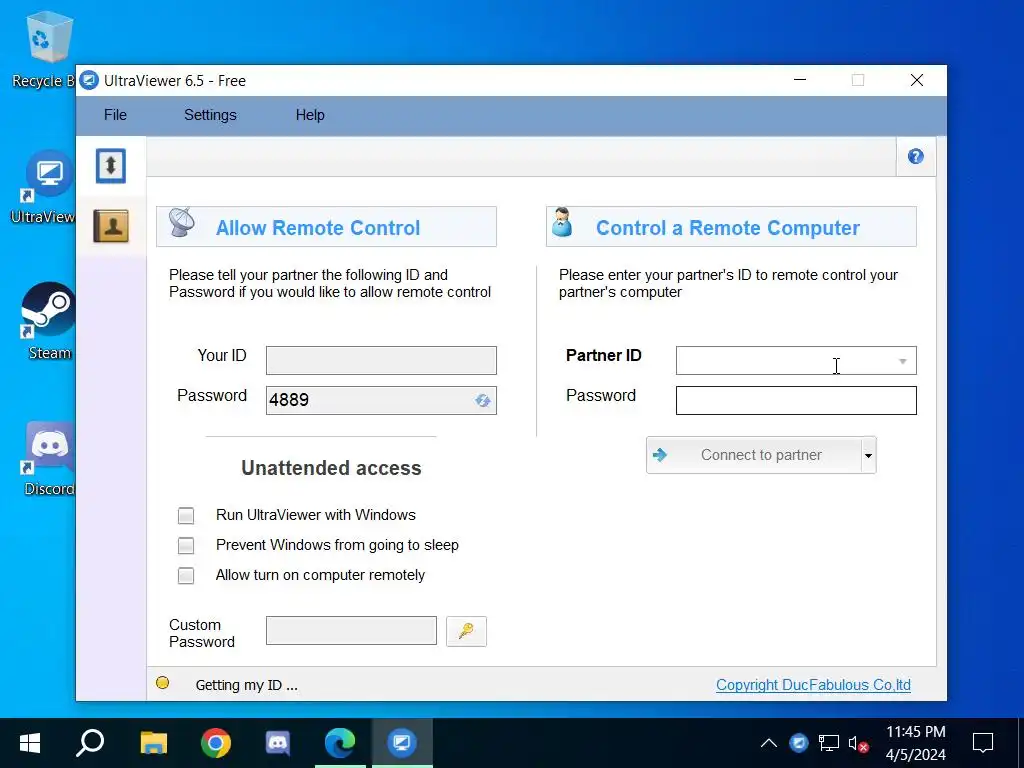Click the Unattended access heading
This screenshot has height=768, width=1024.
[x=331, y=468]
